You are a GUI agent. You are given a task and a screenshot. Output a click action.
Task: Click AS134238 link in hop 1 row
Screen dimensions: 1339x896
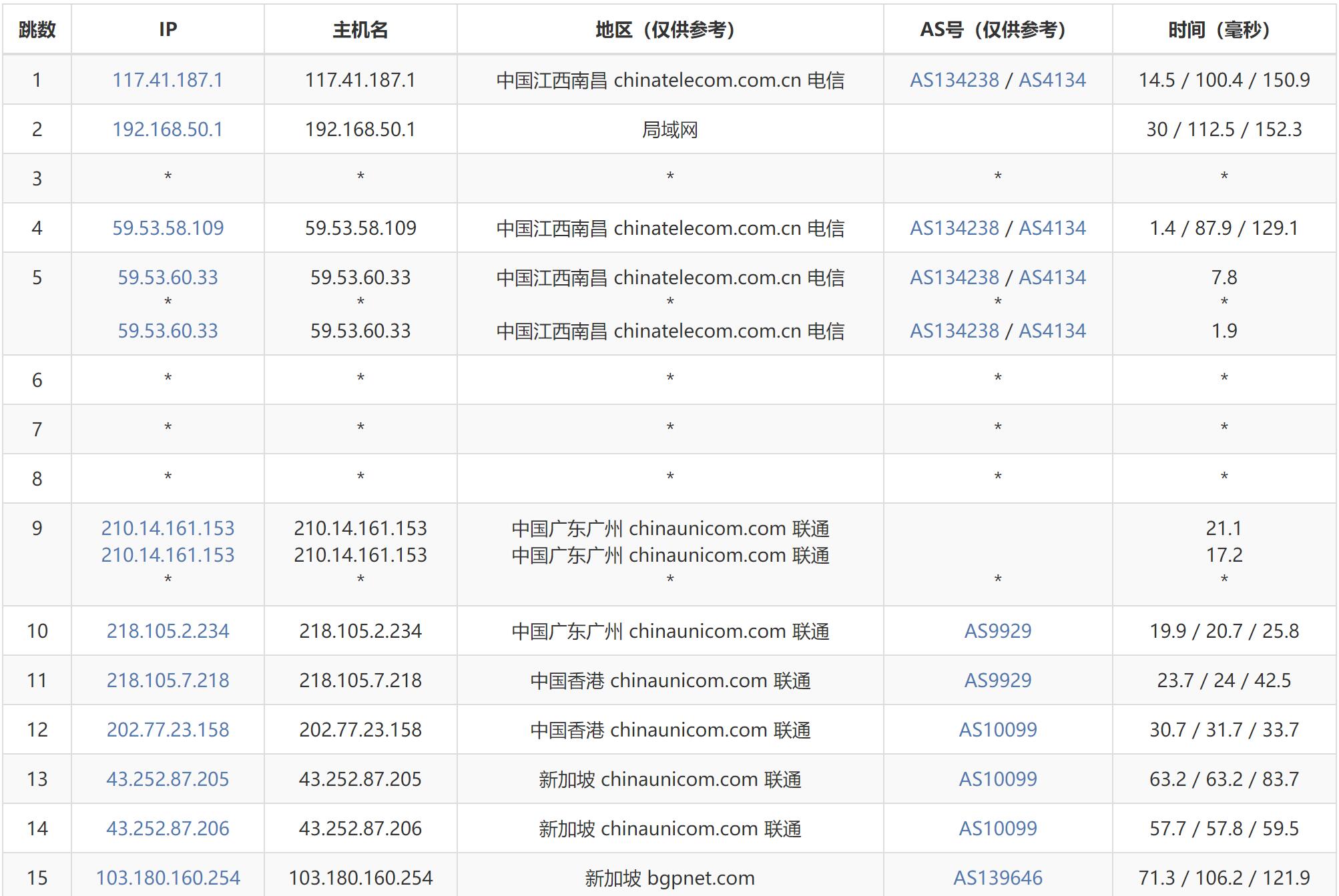coord(955,80)
